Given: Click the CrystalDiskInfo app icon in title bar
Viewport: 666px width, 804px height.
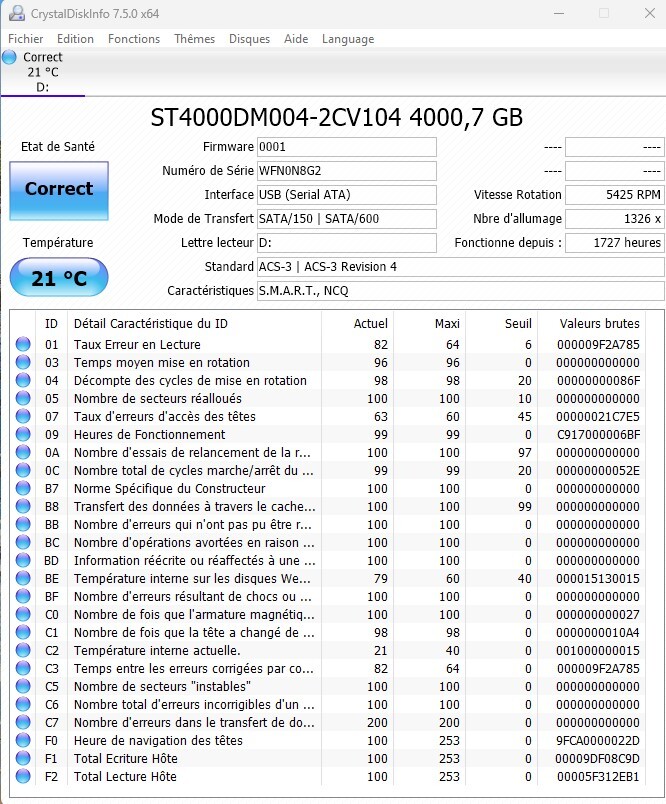Looking at the screenshot, I should [16, 13].
